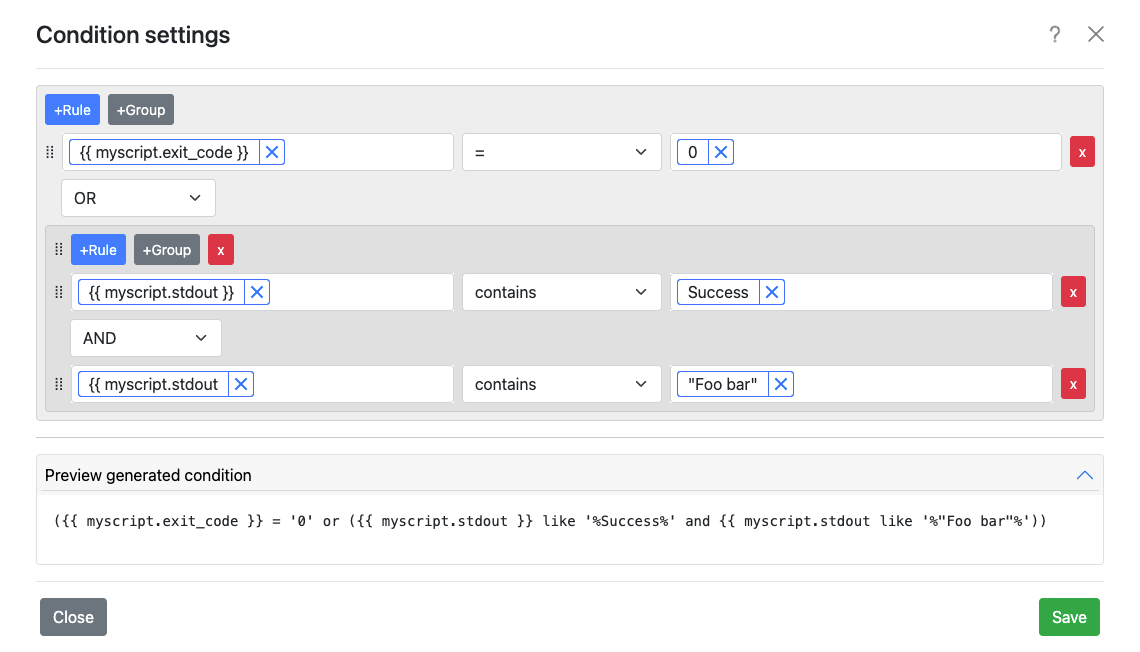
Task: Click the Close button at bottom left
Action: 73,617
